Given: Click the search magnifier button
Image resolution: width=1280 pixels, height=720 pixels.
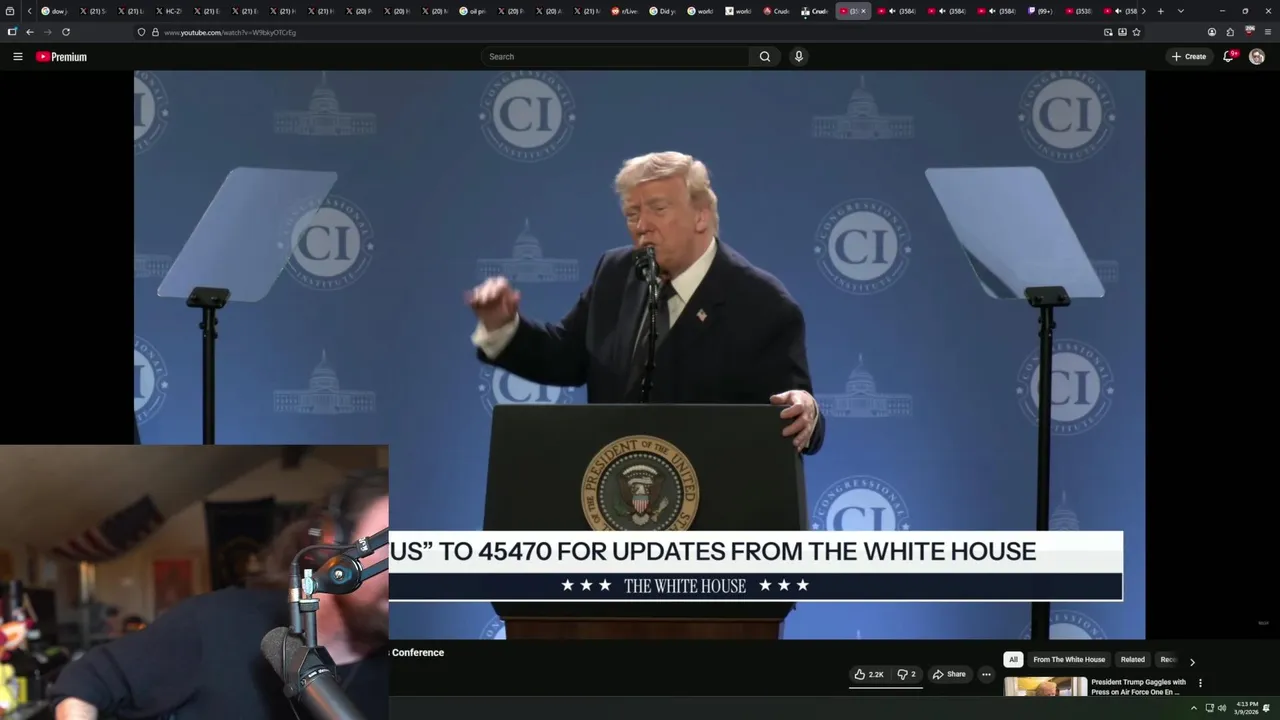Looking at the screenshot, I should click(x=765, y=57).
